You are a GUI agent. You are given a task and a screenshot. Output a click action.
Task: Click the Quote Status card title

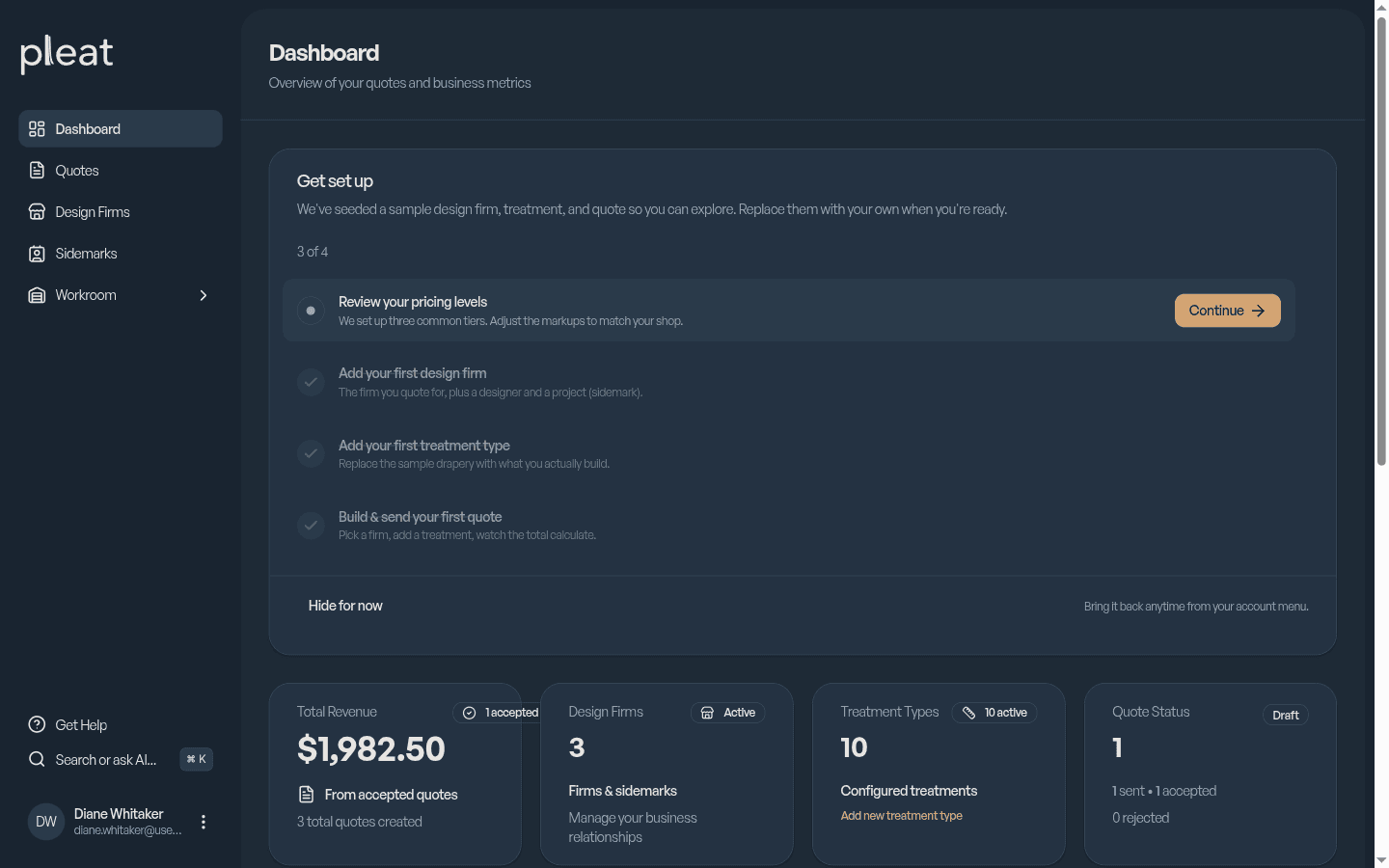tap(1151, 712)
